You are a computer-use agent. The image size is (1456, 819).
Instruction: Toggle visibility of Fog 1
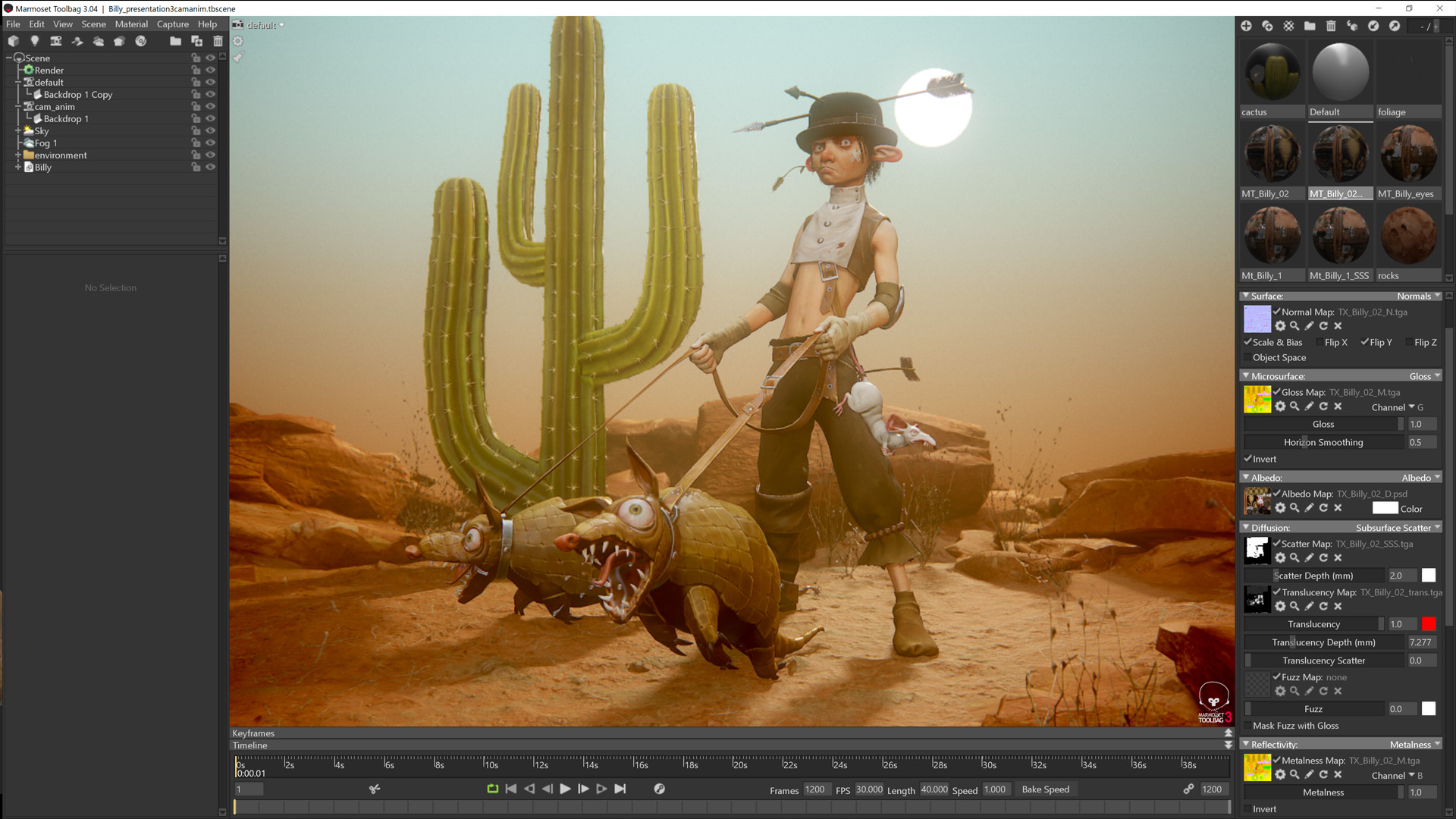[211, 143]
